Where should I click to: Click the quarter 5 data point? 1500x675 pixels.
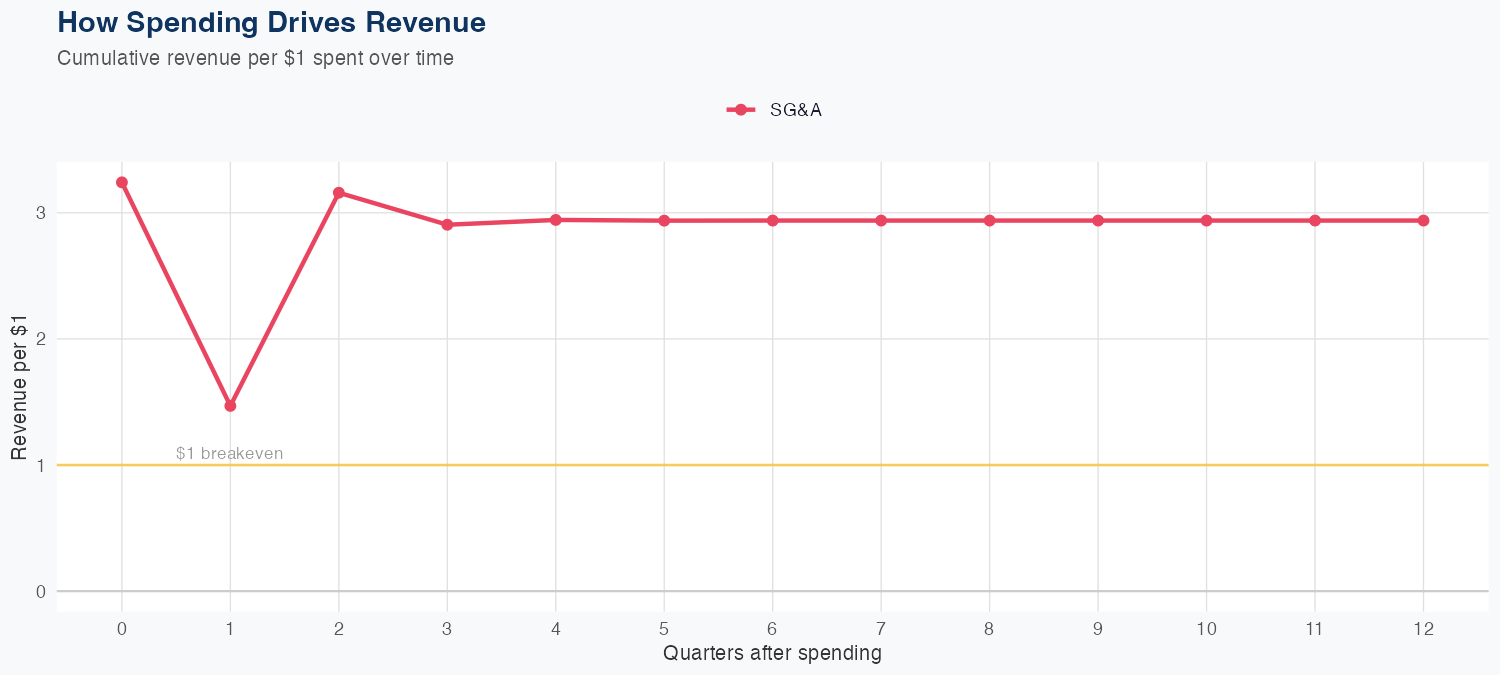pos(664,221)
